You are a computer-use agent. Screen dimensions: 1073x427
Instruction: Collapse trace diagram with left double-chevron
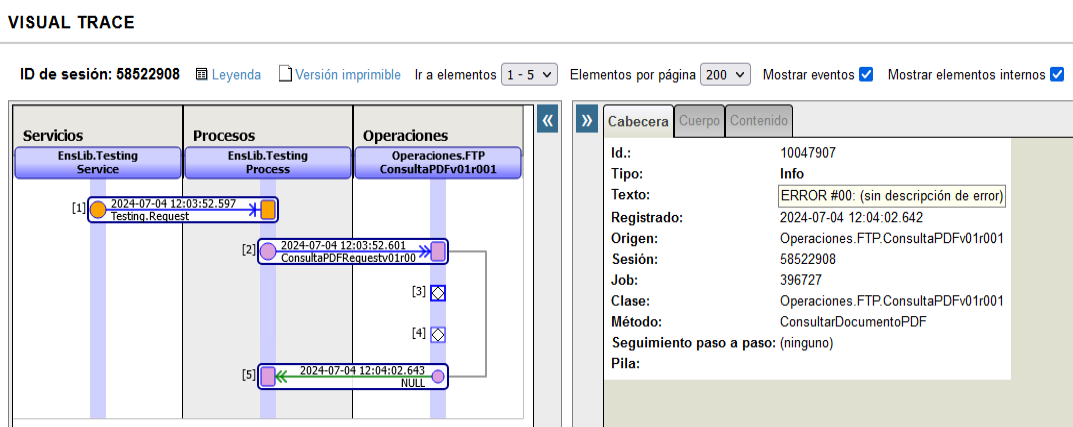pos(547,120)
